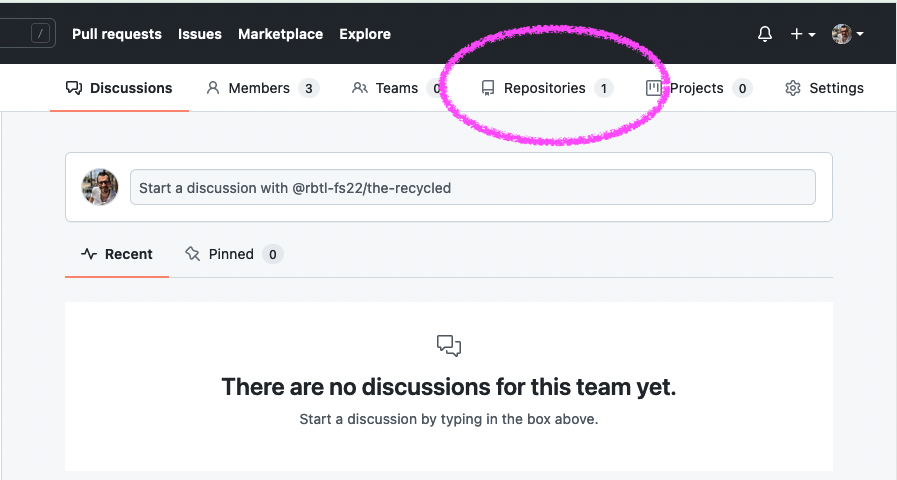
Task: Open the Repositories tab
Action: (544, 88)
